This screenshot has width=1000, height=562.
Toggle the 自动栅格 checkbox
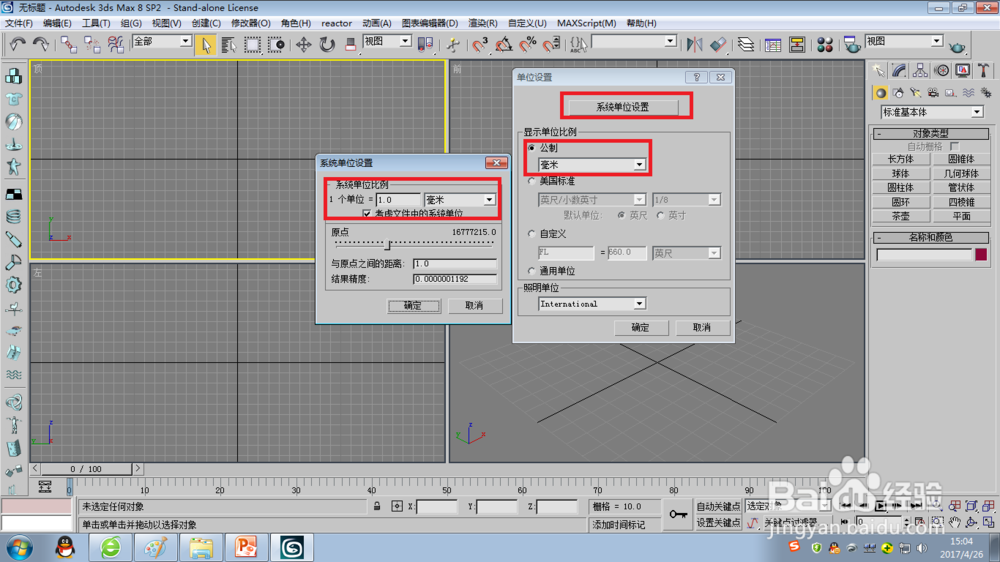(x=954, y=146)
